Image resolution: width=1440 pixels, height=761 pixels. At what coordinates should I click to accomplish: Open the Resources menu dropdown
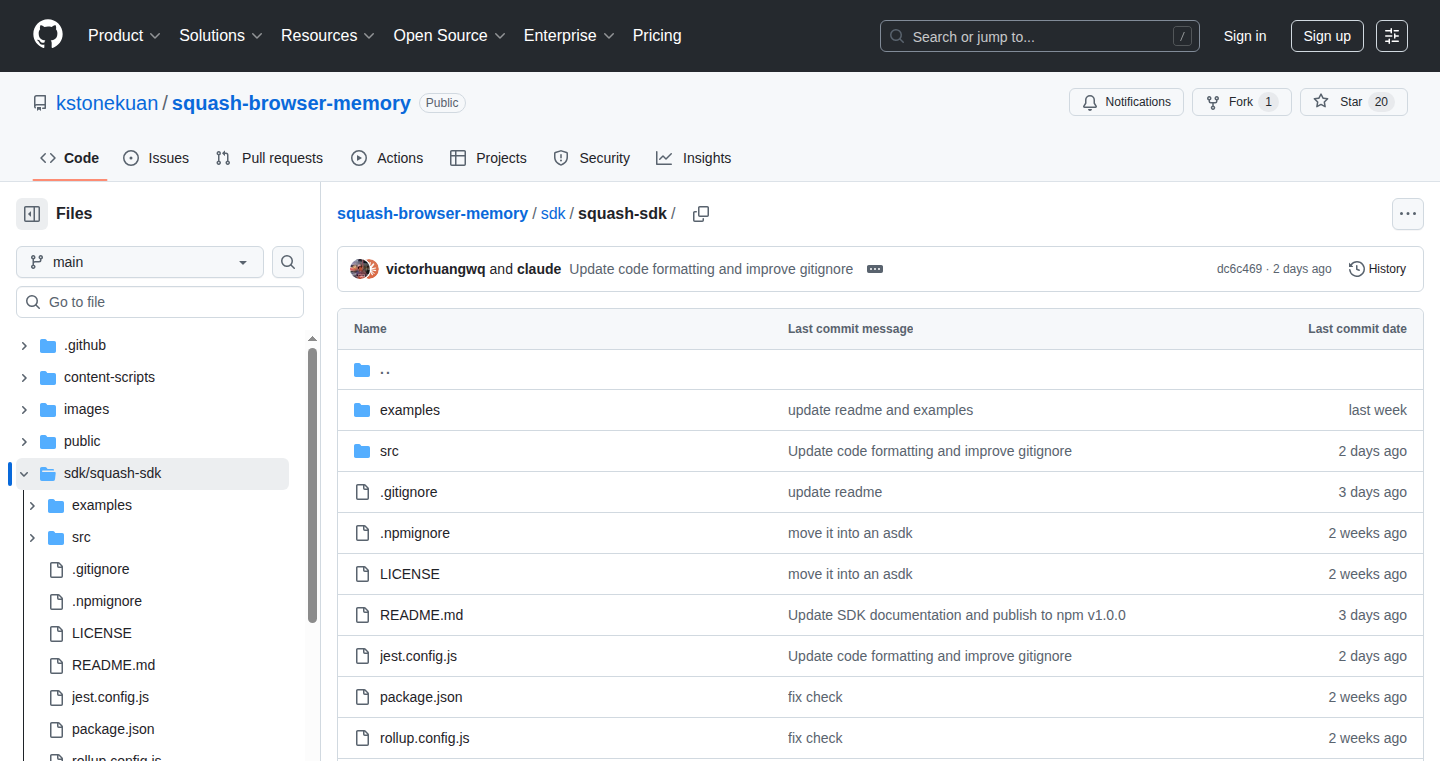(328, 36)
